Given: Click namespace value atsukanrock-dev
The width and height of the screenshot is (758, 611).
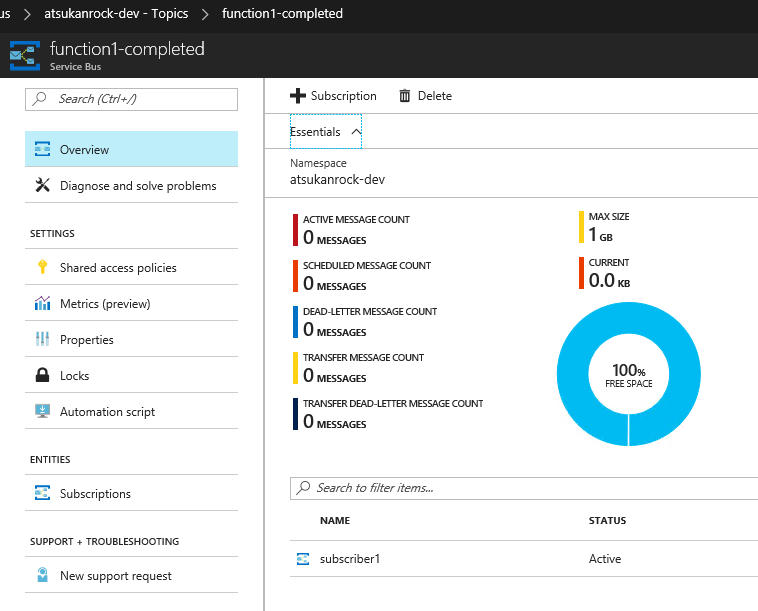Looking at the screenshot, I should click(337, 179).
